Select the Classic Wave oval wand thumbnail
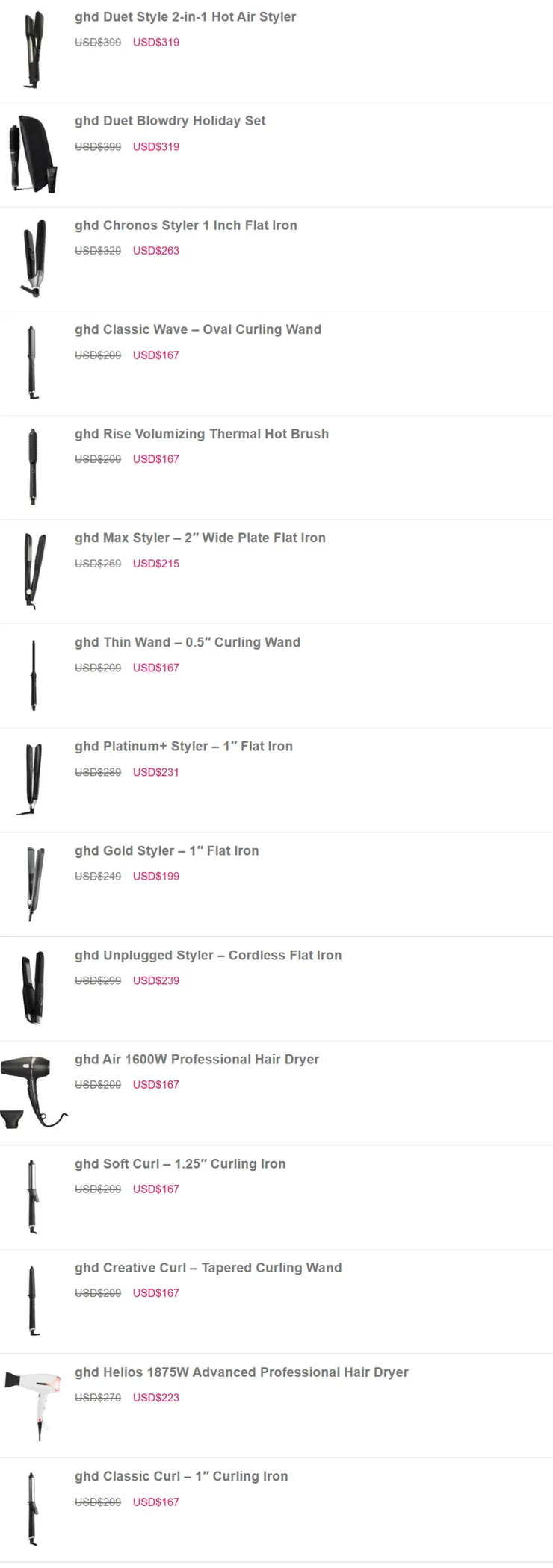Screen dimensions: 553x1568 coord(32,362)
